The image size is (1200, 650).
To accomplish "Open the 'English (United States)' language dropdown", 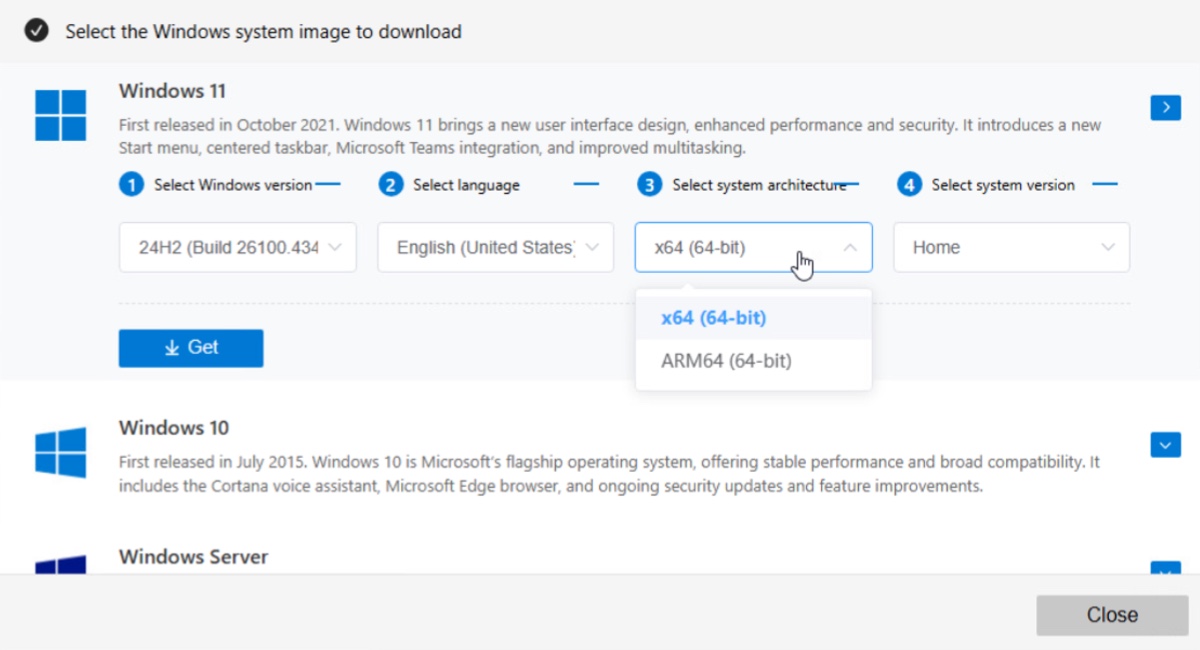I will coord(495,247).
